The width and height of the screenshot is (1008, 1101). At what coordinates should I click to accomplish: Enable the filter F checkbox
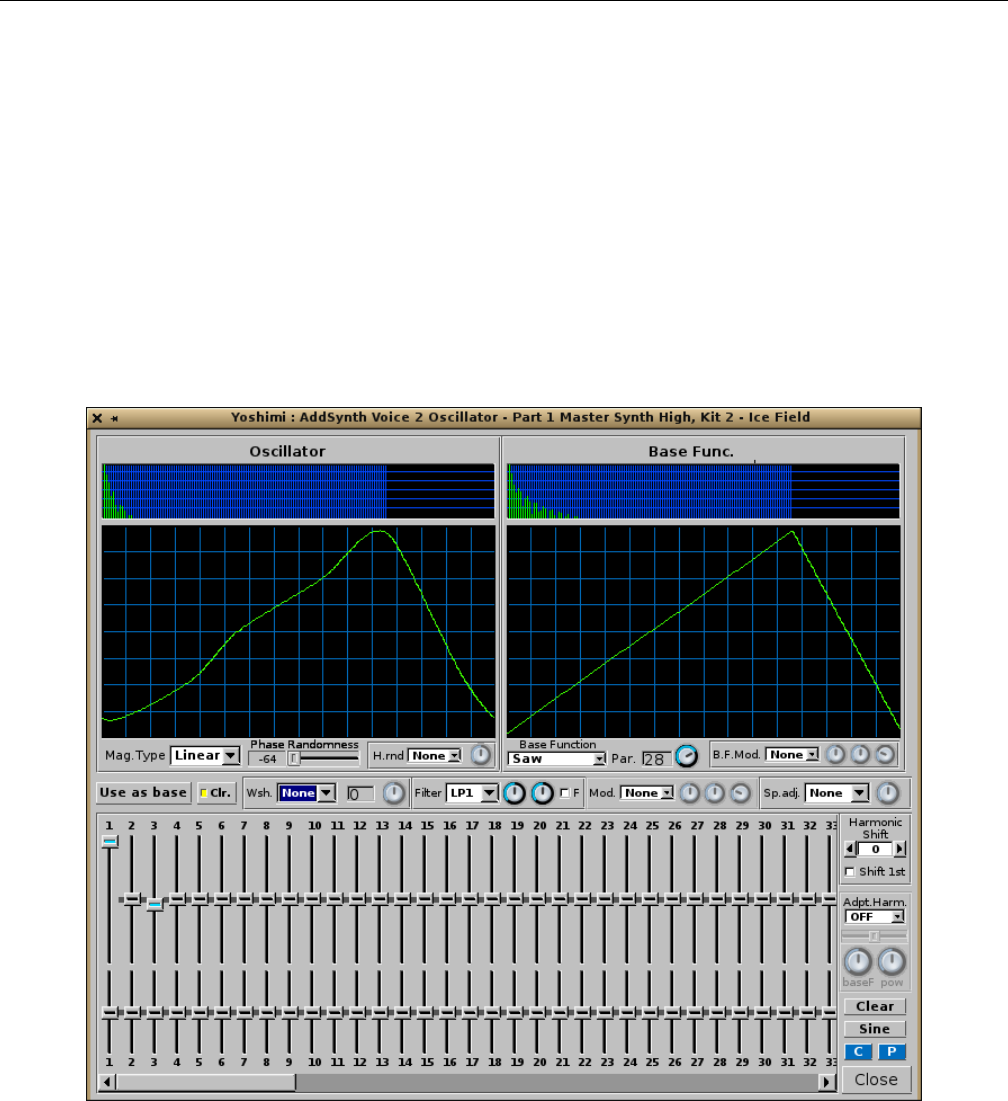point(564,793)
